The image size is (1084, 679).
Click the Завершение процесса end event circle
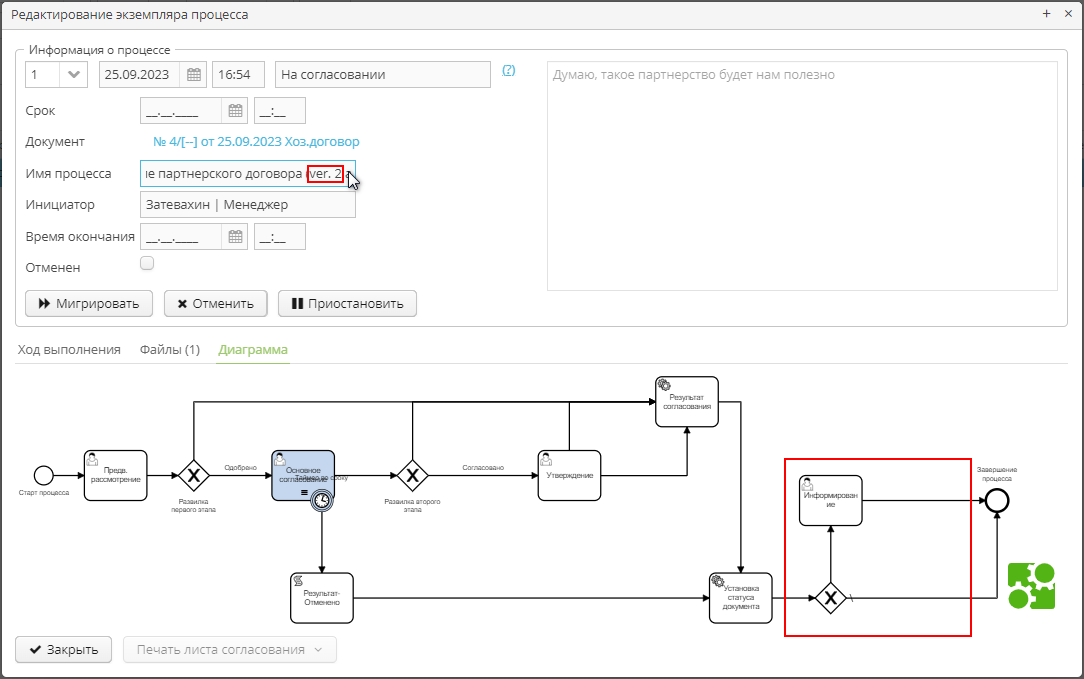tap(996, 500)
